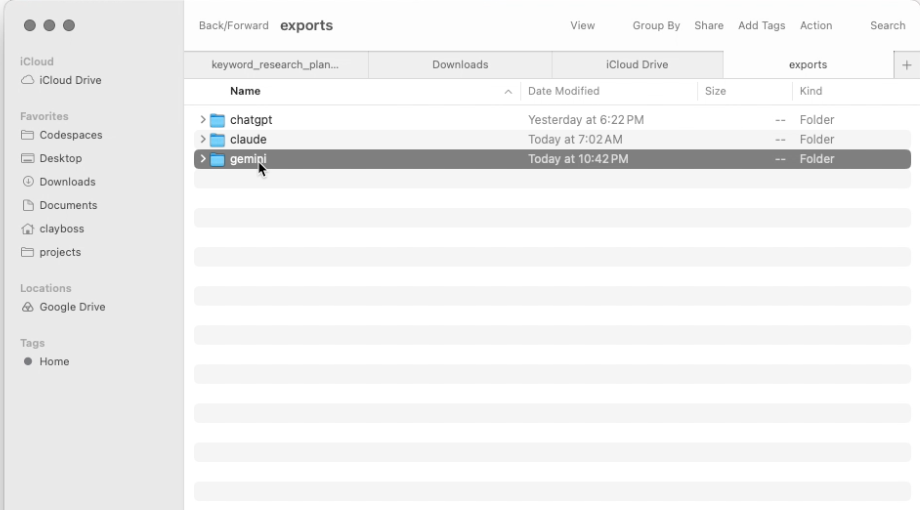
Task: Open the Group By menu
Action: click(656, 25)
